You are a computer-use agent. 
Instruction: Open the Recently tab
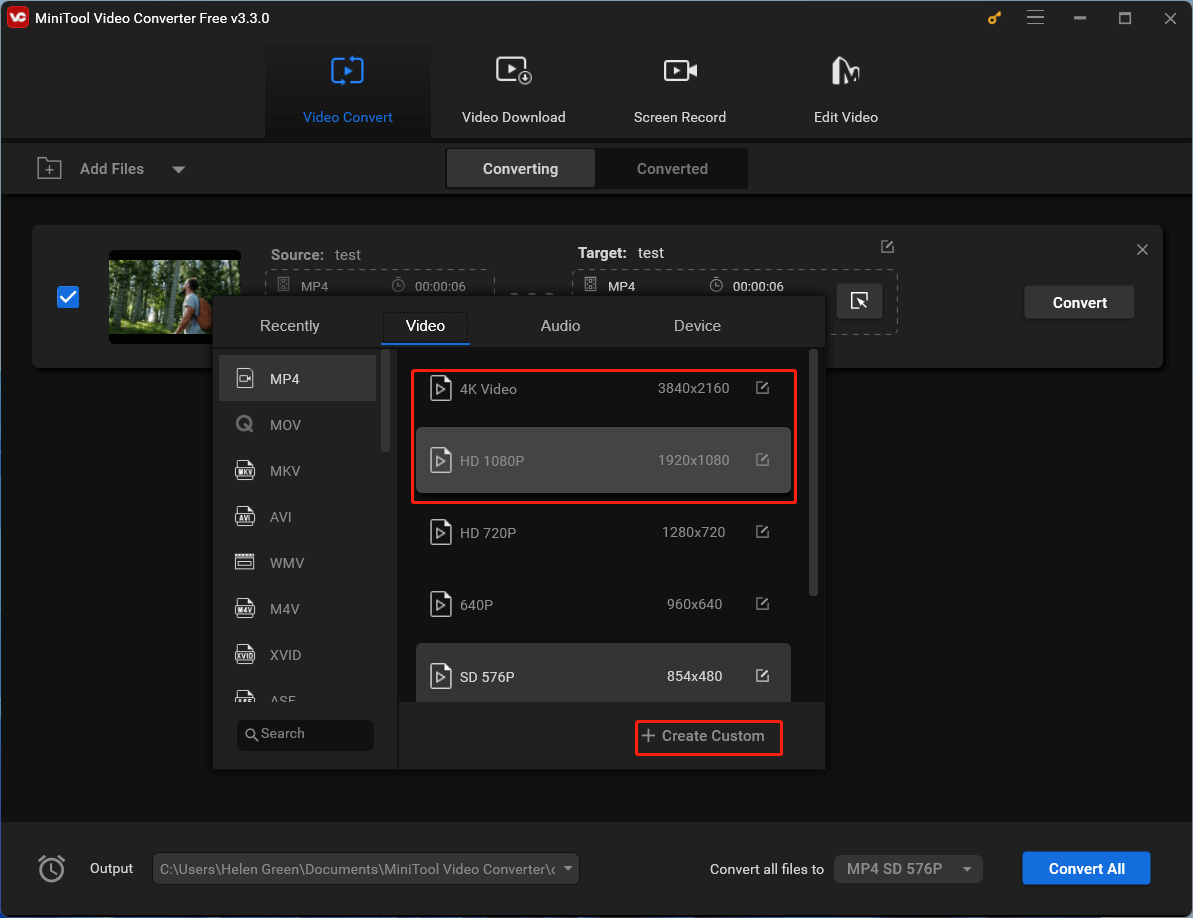click(290, 326)
